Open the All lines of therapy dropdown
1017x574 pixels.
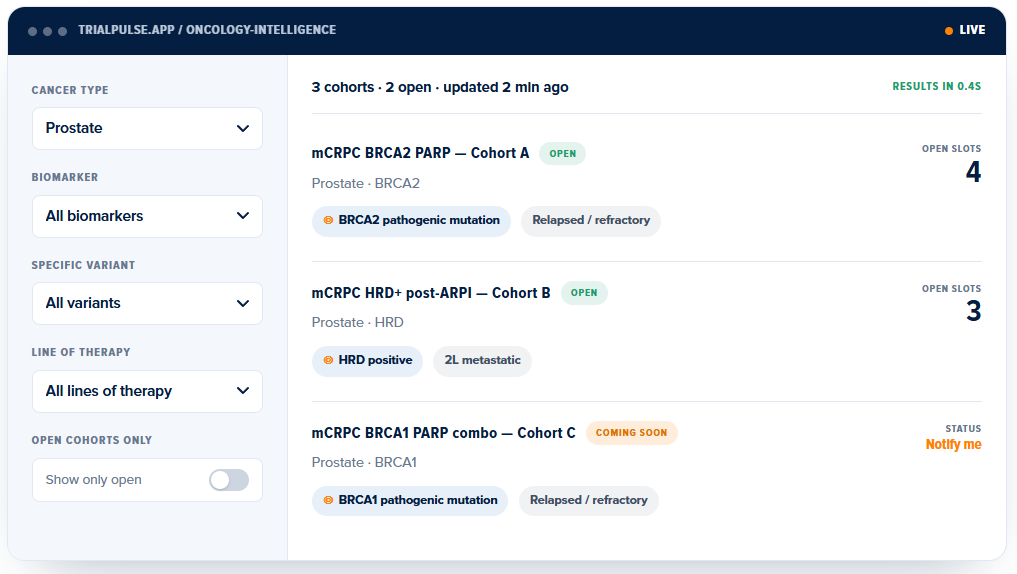coord(147,391)
